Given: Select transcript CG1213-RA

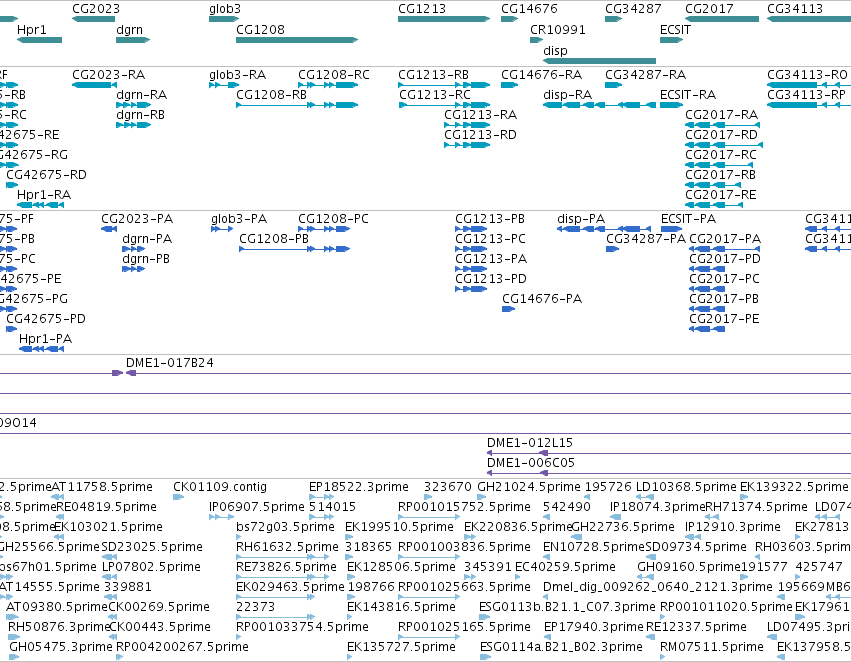Looking at the screenshot, I should point(467,125).
